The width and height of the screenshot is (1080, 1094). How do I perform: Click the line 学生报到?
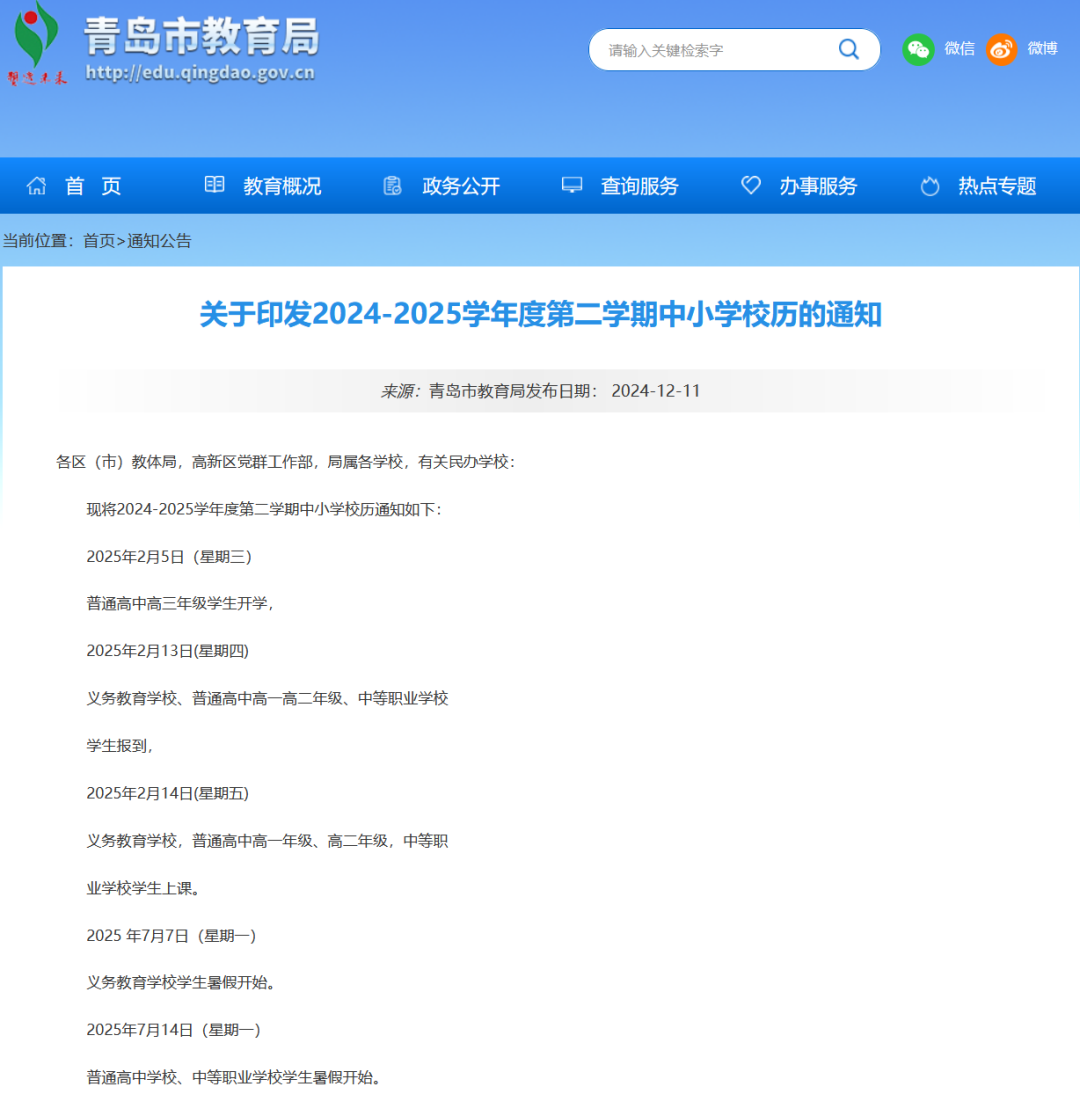coord(119,746)
